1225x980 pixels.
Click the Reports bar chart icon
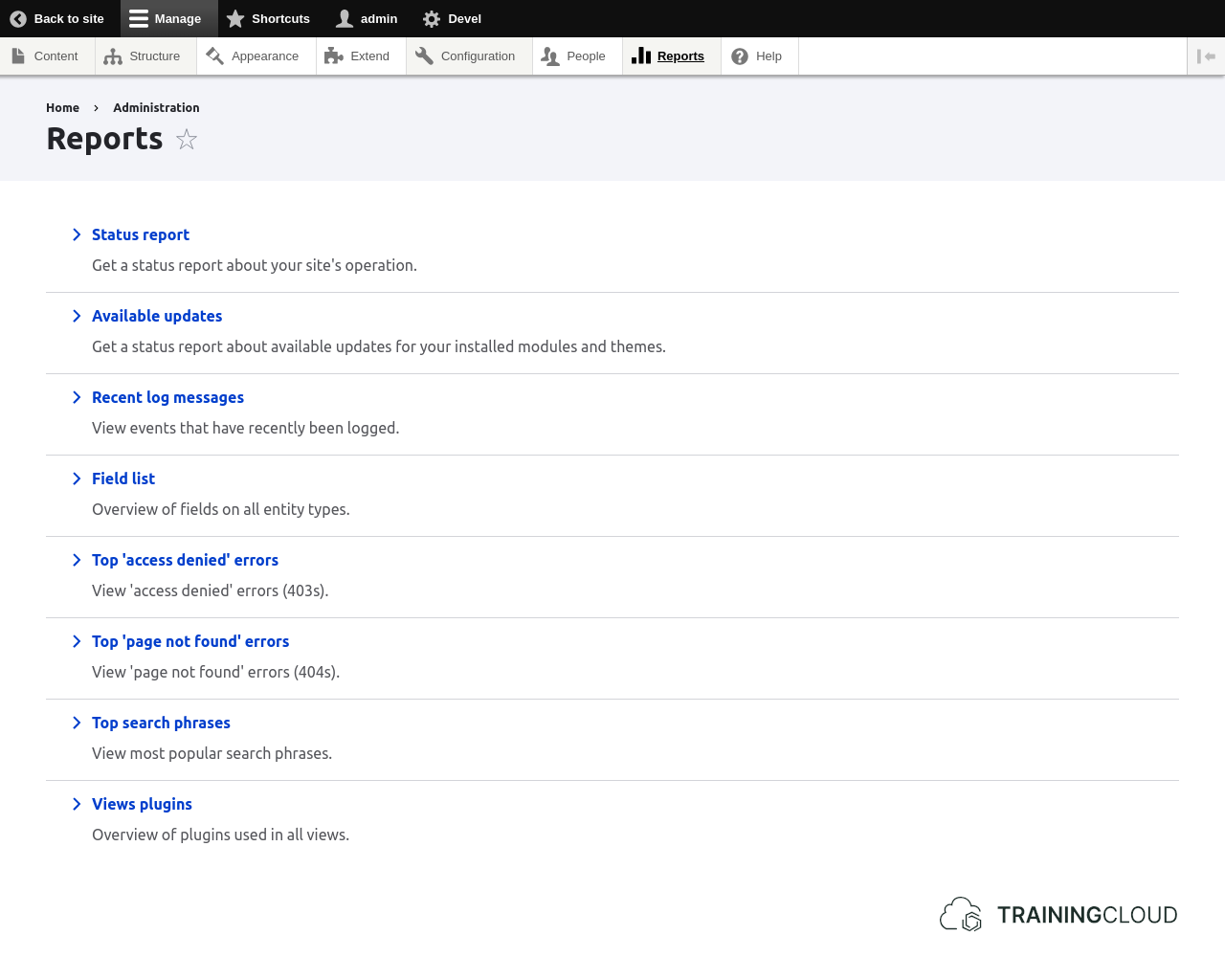tap(641, 56)
